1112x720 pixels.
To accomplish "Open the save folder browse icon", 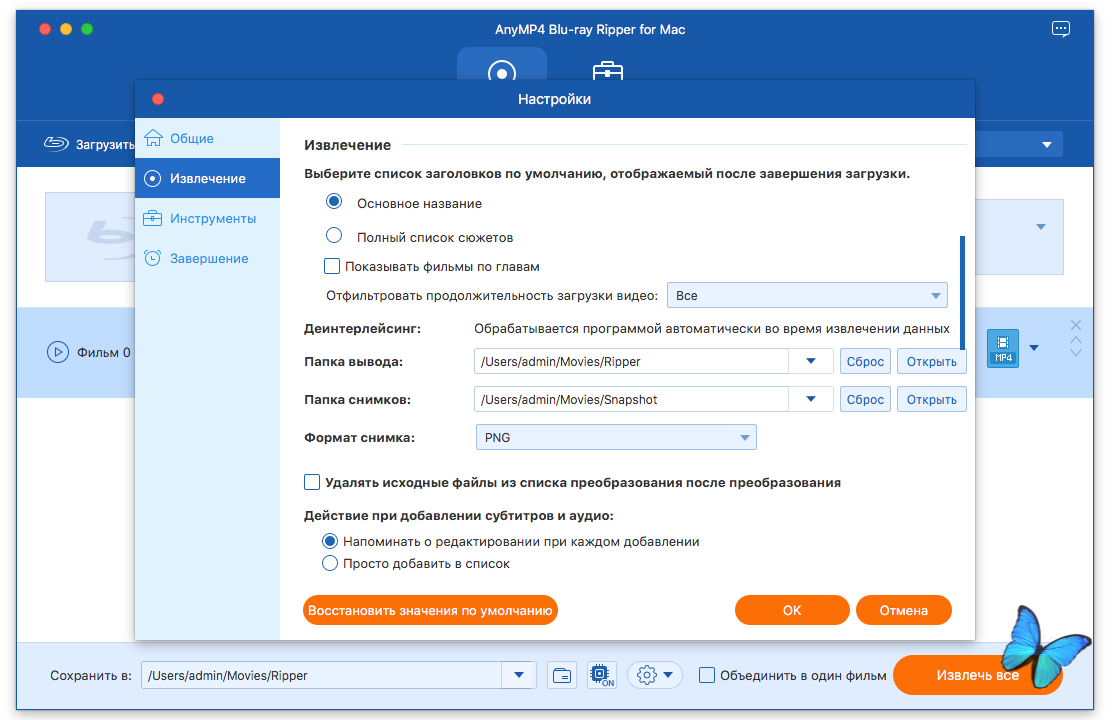I will click(562, 675).
